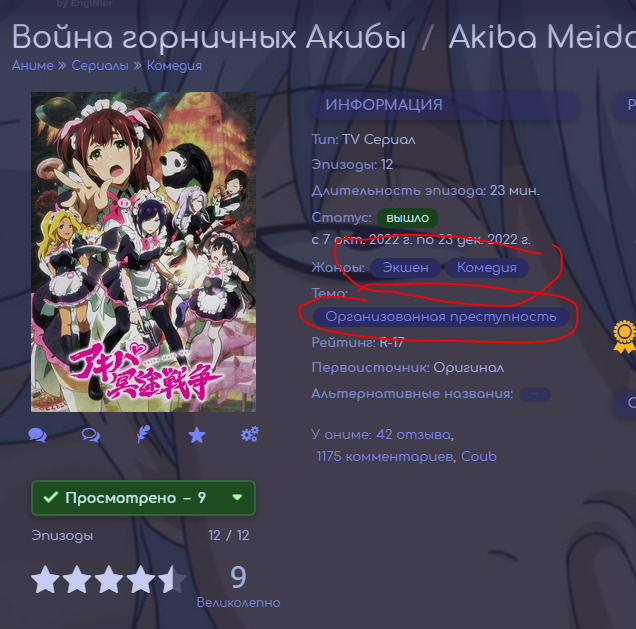Open the Организованная преступность theme tag
This screenshot has width=636, height=629.
440,317
